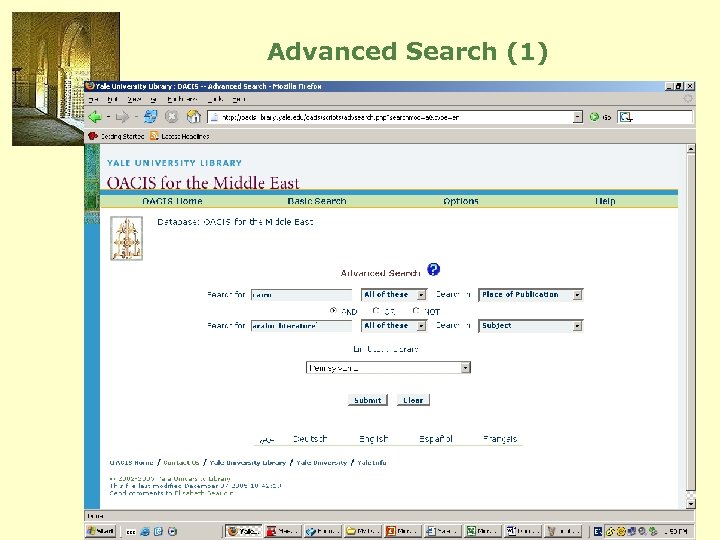
Task: Open the Yale University Library footer link
Action: (x=248, y=462)
